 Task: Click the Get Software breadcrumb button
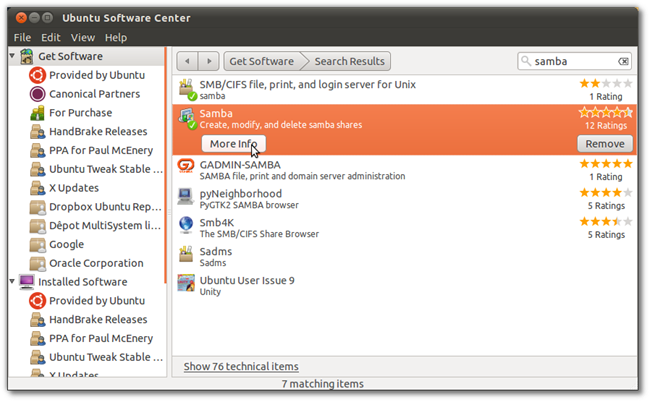[260, 61]
